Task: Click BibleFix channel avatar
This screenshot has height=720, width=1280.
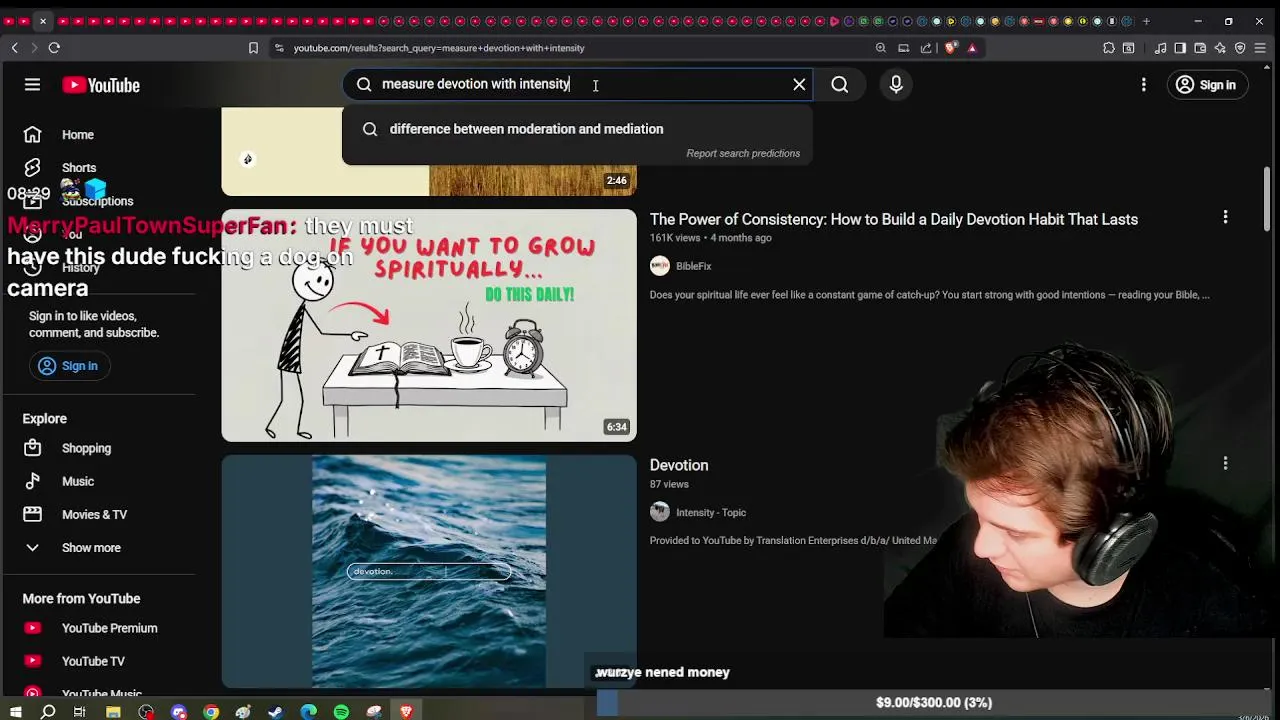Action: [660, 266]
